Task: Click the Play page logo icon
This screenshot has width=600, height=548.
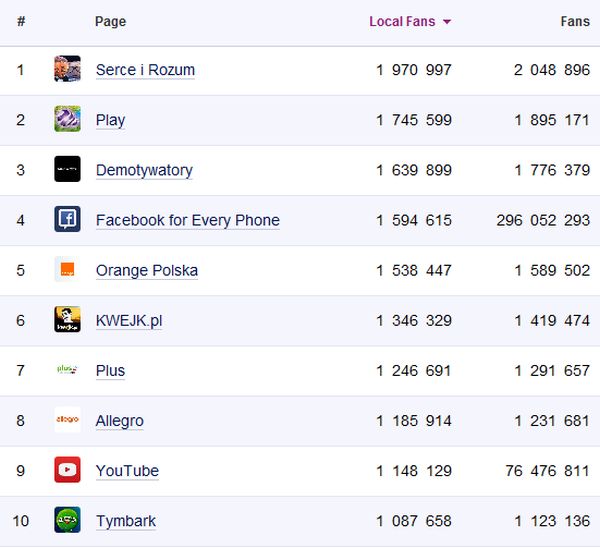Action: click(x=67, y=119)
